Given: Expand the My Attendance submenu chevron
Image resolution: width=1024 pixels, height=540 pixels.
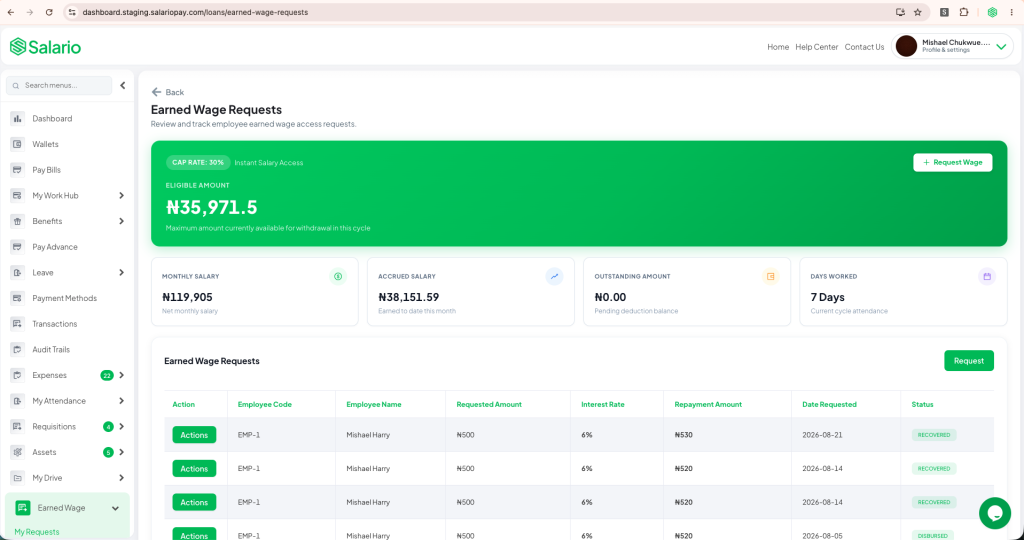Looking at the screenshot, I should point(121,401).
